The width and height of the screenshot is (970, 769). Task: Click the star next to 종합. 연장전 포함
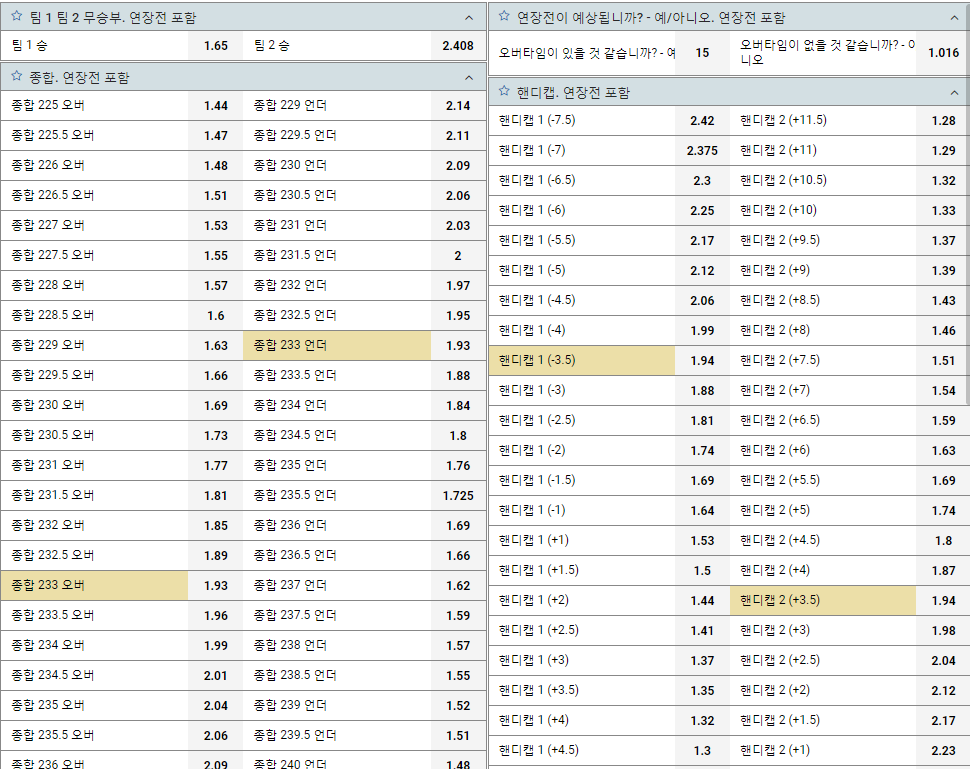(x=17, y=77)
